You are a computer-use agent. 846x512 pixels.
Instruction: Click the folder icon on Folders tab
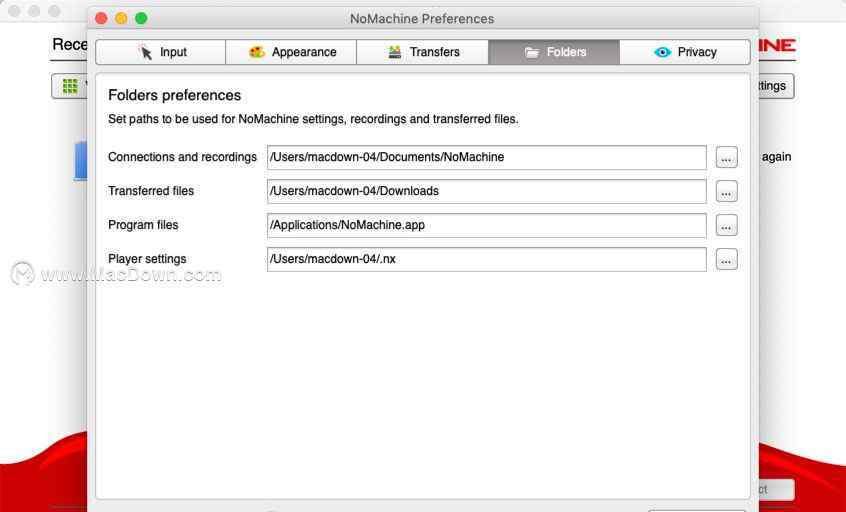click(532, 52)
